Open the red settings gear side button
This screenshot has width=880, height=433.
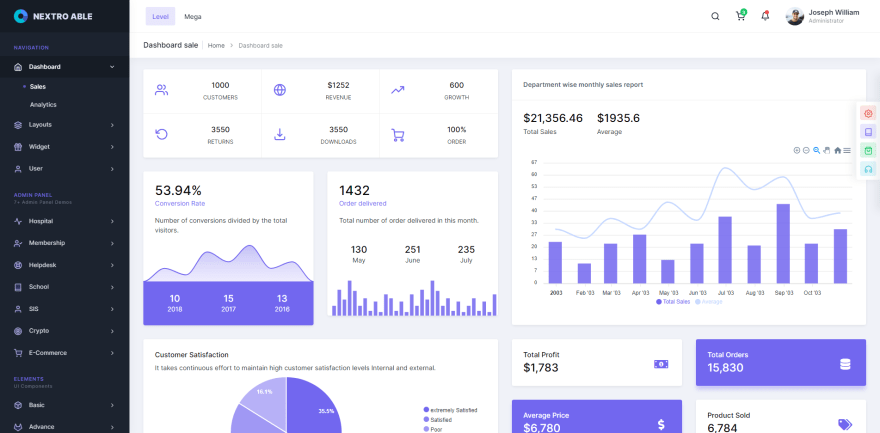[x=868, y=113]
